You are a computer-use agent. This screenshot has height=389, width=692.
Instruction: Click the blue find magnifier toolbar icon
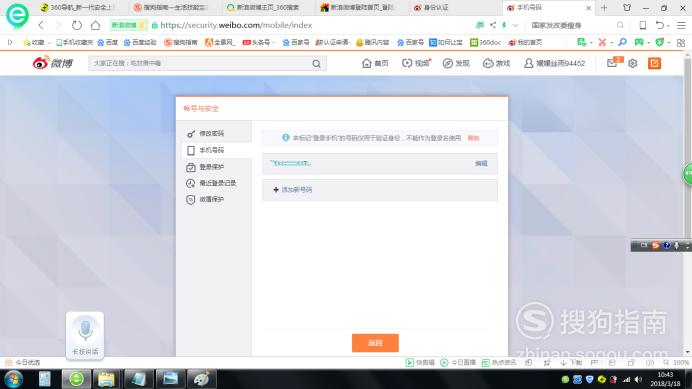[622, 42]
